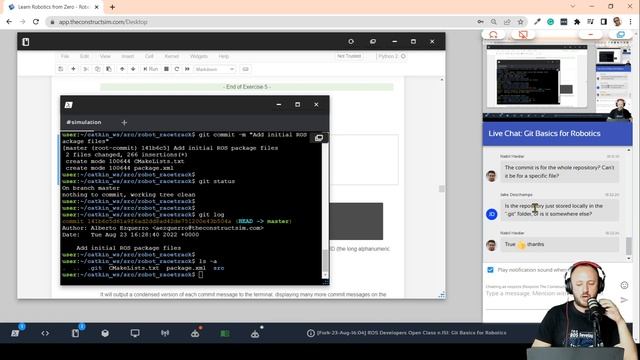Click the notebook app icon in title bar

(26, 42)
